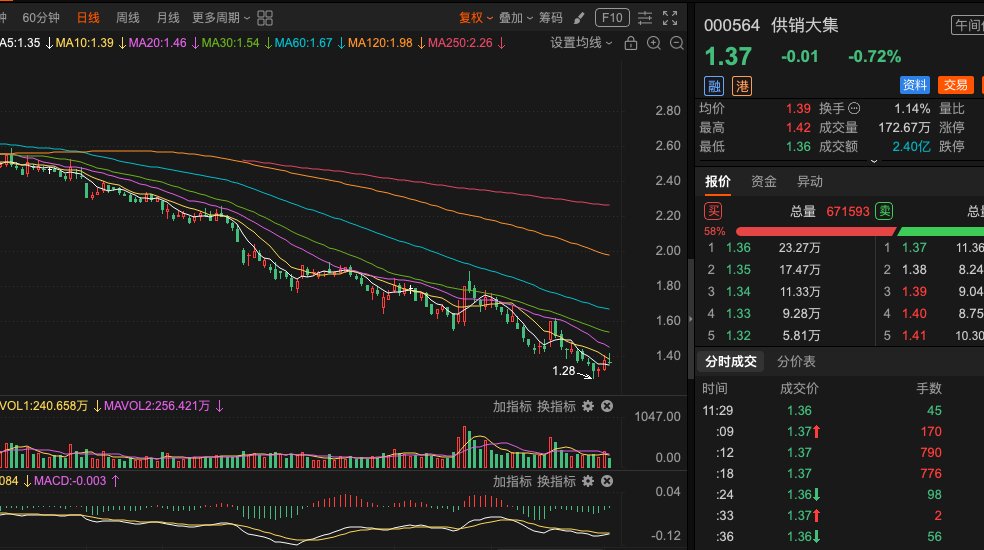Click the MA250:2.26 indicator label
The height and width of the screenshot is (550, 984).
460,43
